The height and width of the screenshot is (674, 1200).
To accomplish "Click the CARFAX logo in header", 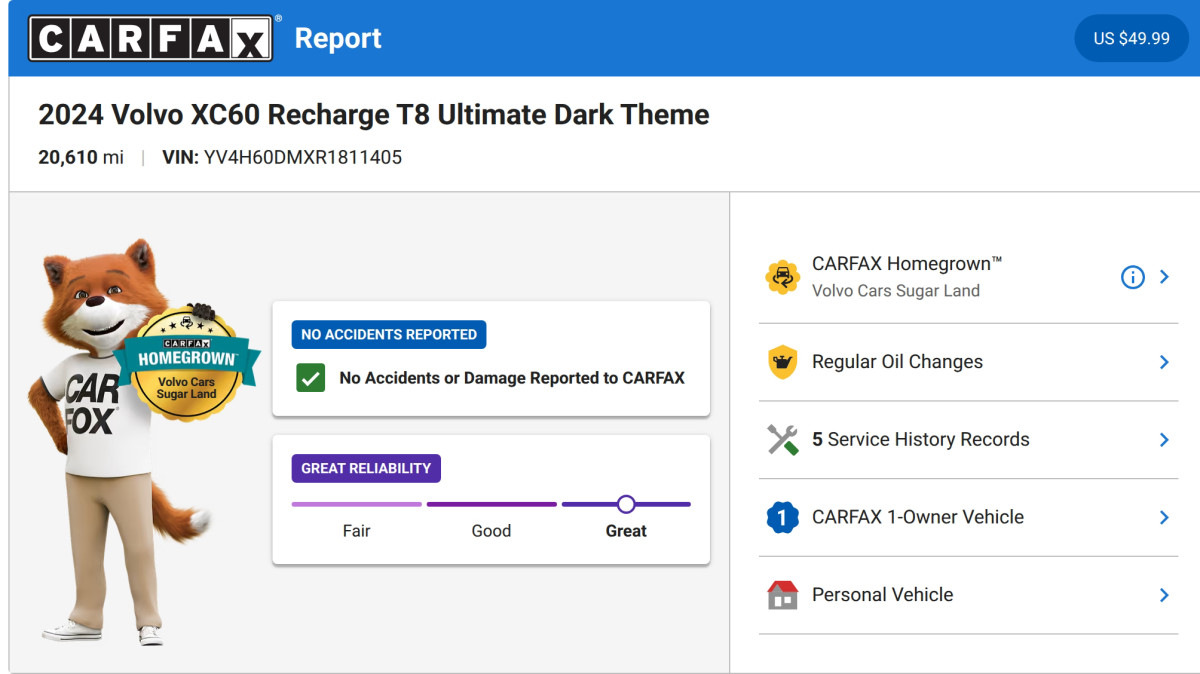I will (x=151, y=38).
